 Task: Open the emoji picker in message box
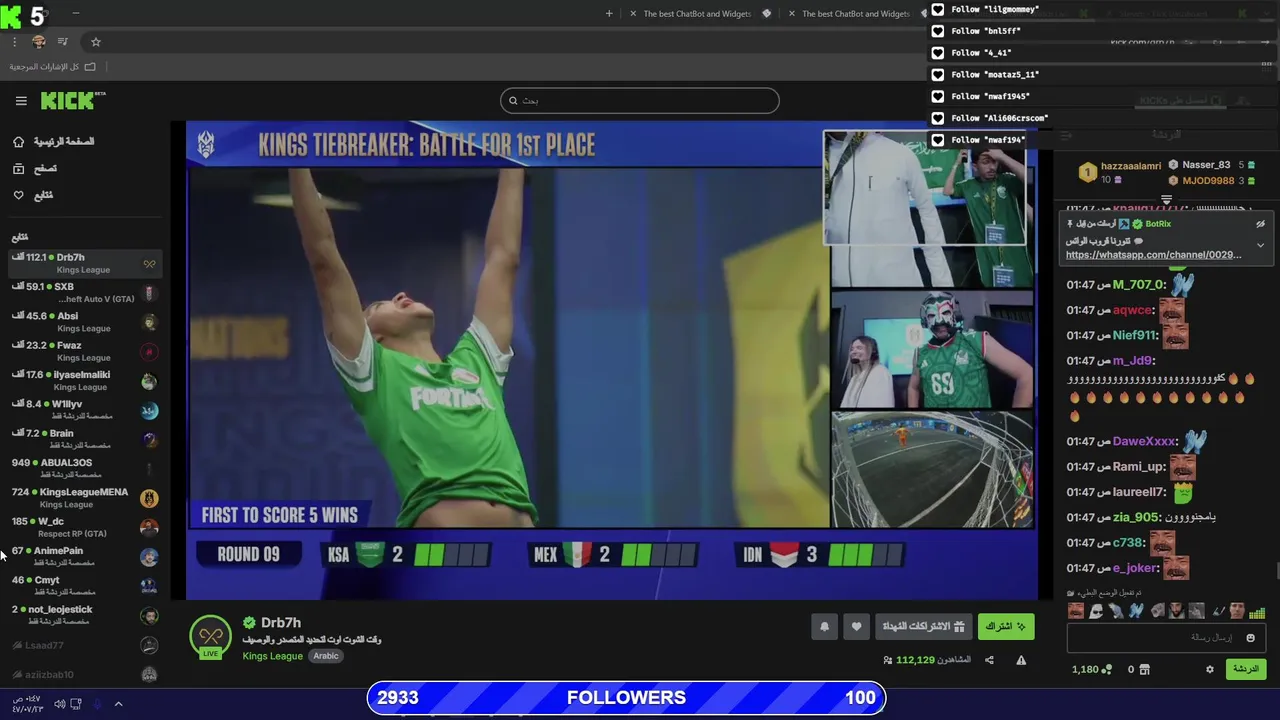[x=1250, y=637]
